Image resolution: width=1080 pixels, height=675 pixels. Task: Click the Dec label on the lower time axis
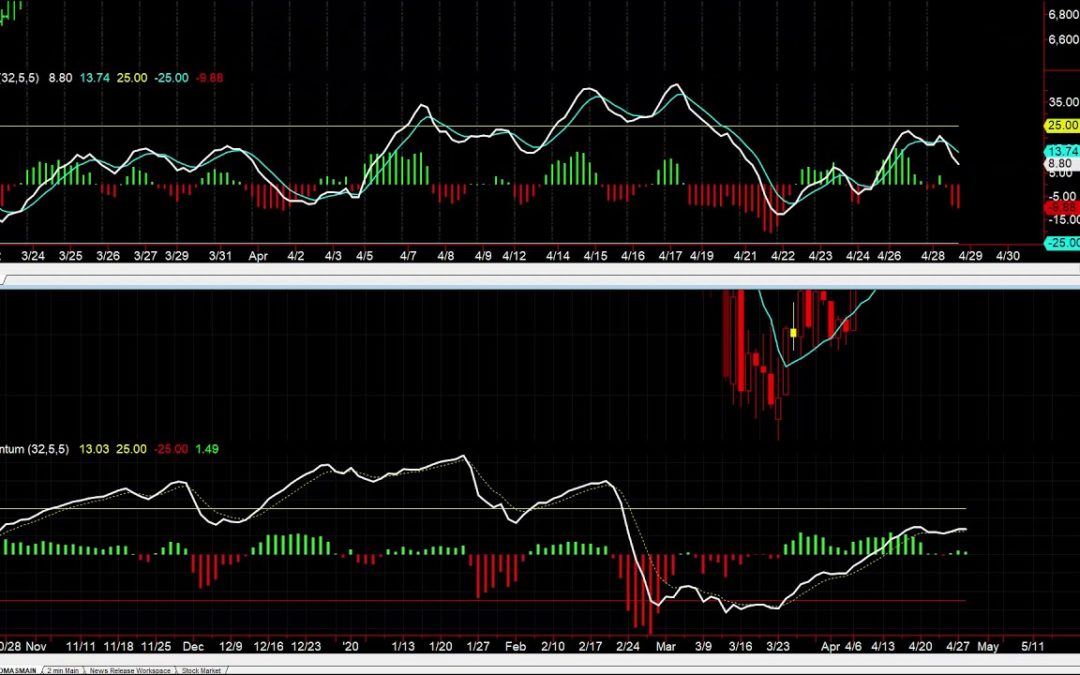click(194, 647)
